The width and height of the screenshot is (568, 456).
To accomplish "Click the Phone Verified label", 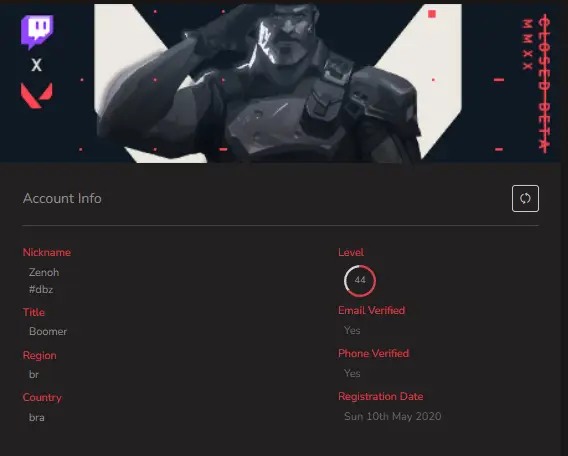I will [x=373, y=353].
